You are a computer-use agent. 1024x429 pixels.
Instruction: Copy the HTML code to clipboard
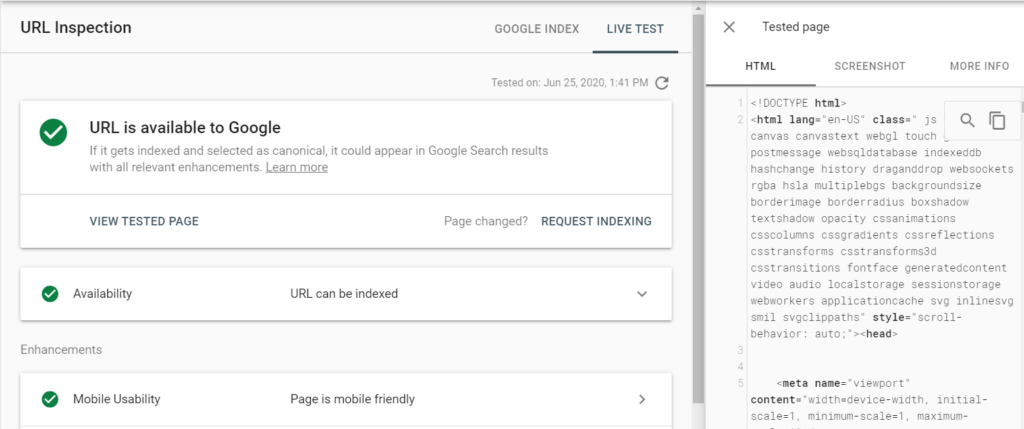pyautogui.click(x=997, y=121)
